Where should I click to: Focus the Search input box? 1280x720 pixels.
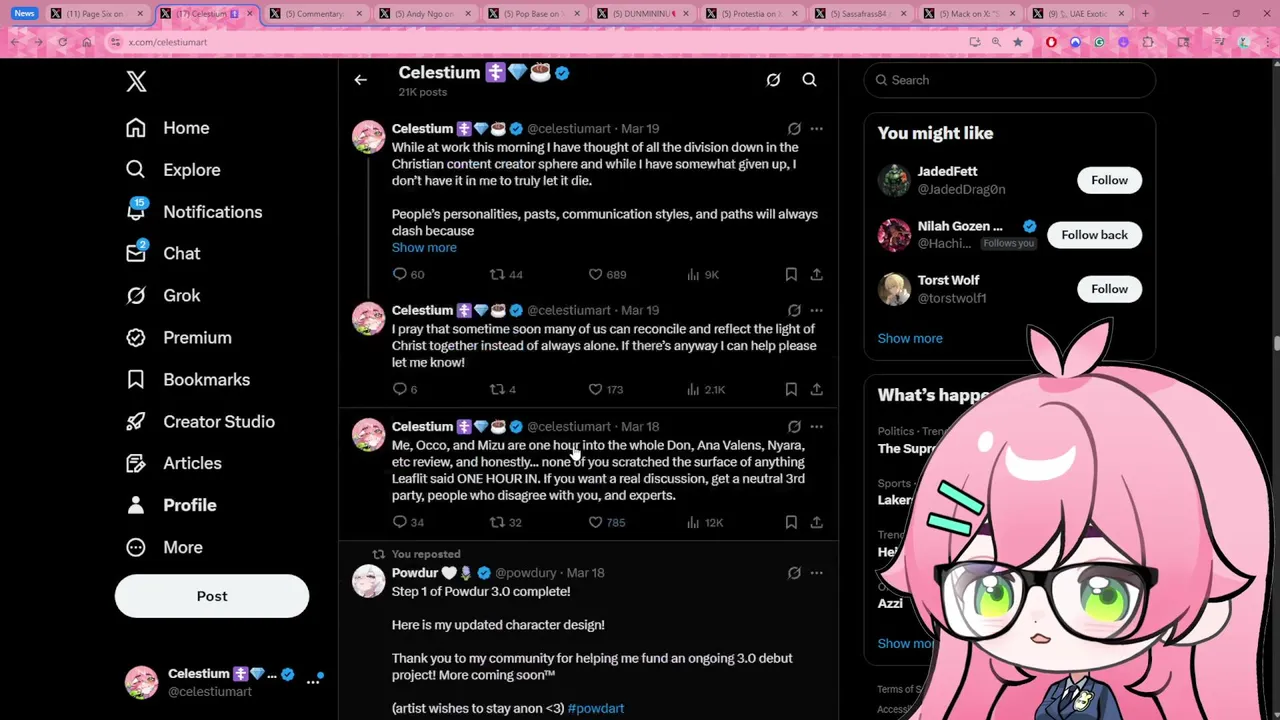(x=1010, y=80)
